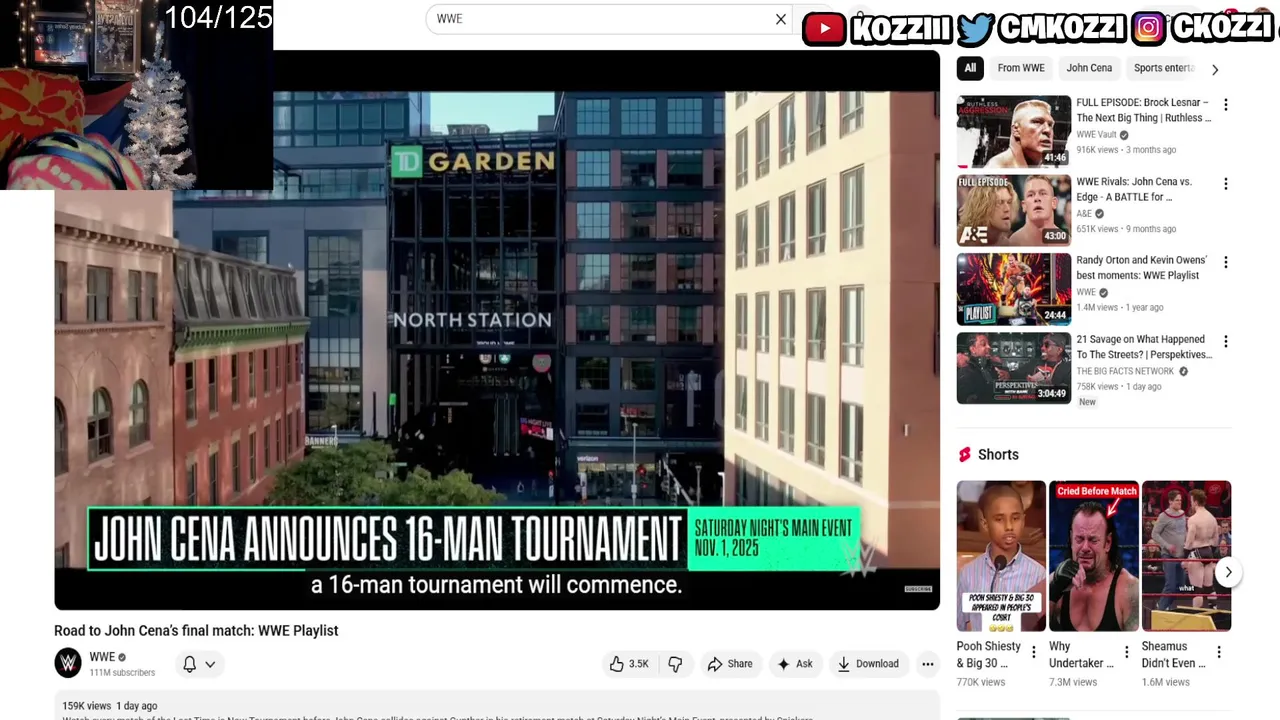Like the video with 3.5K thumbs up
1280x720 pixels.
click(629, 664)
